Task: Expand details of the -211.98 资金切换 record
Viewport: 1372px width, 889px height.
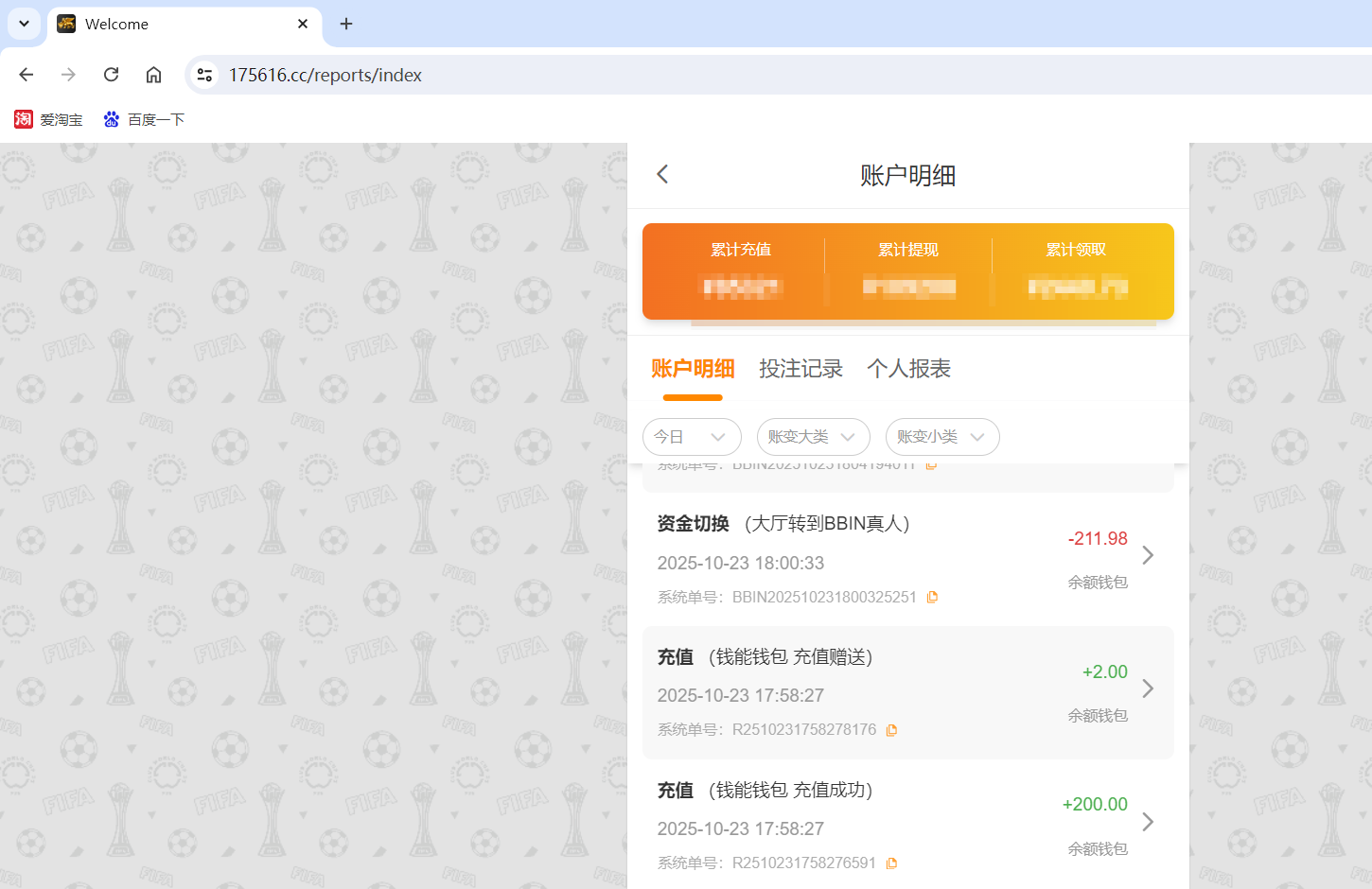Action: (1148, 555)
